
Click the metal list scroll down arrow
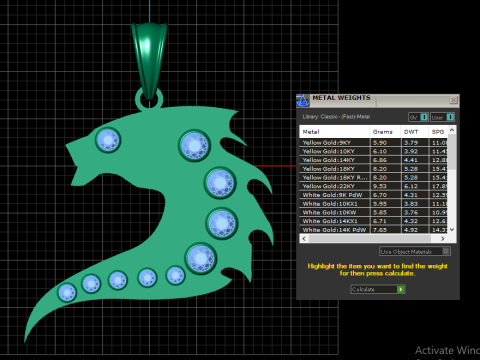click(x=452, y=229)
